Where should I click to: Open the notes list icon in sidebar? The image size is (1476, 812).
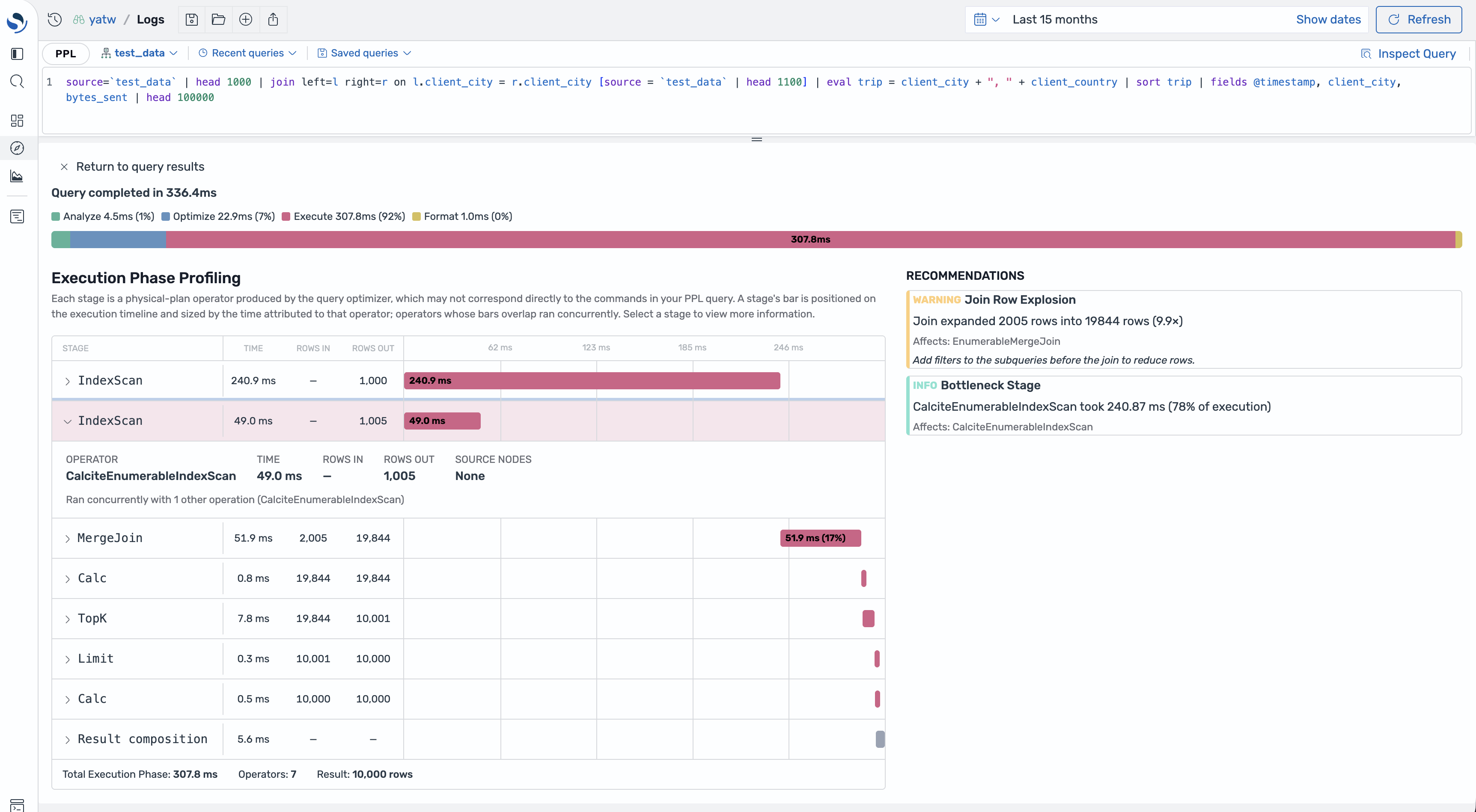tap(17, 216)
